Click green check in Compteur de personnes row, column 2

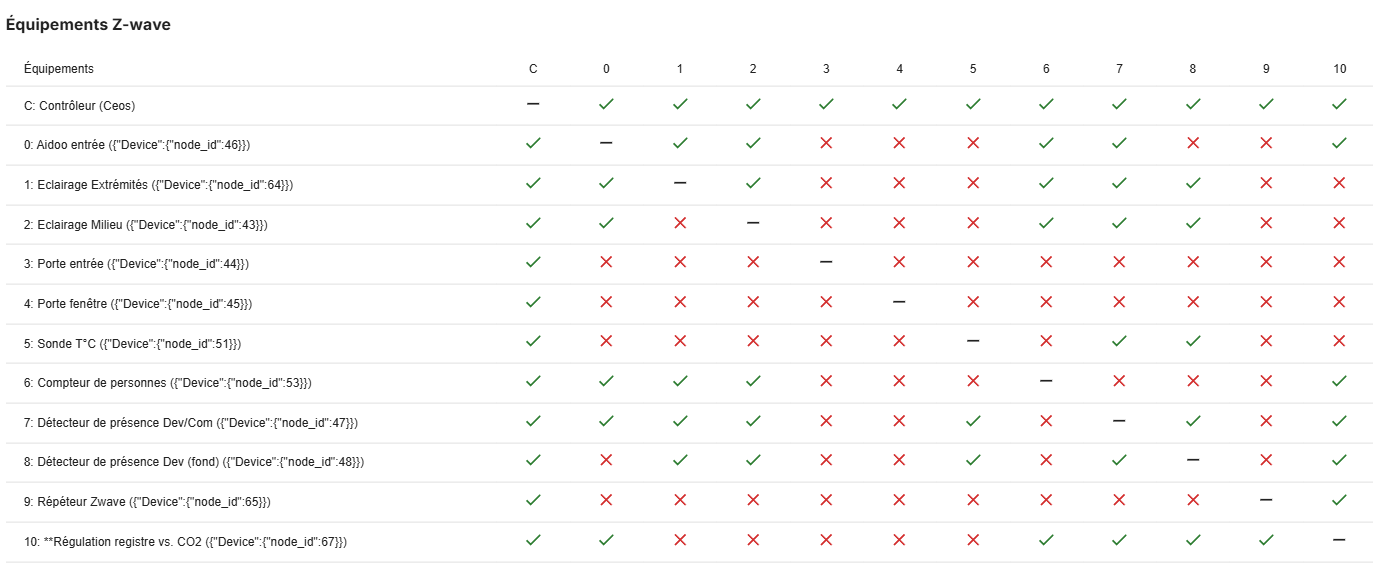(x=753, y=381)
